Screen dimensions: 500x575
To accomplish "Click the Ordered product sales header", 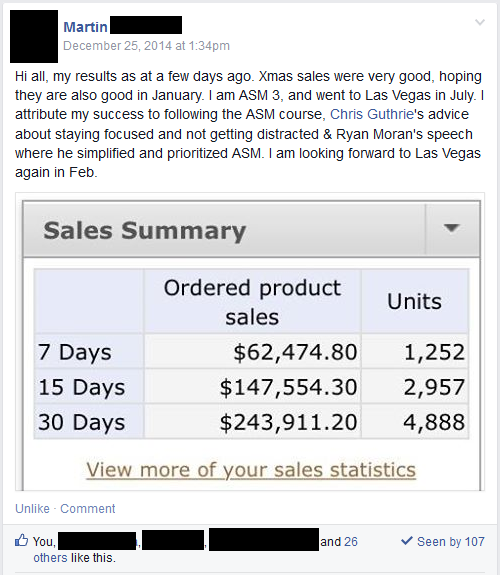I will click(x=252, y=301).
